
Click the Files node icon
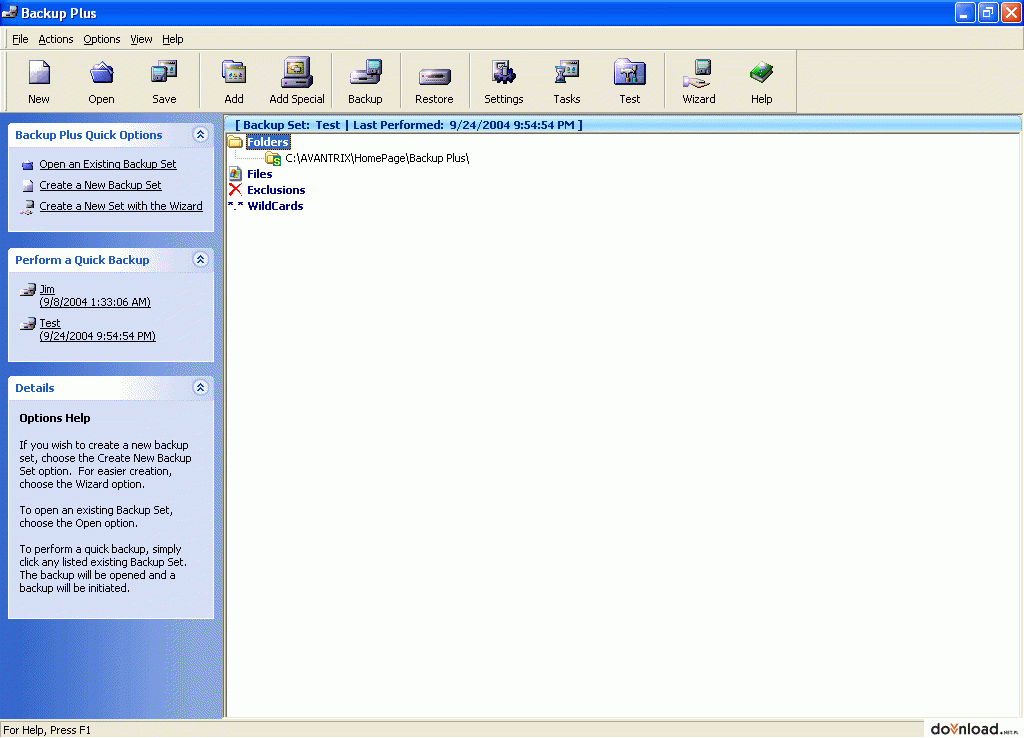point(235,174)
